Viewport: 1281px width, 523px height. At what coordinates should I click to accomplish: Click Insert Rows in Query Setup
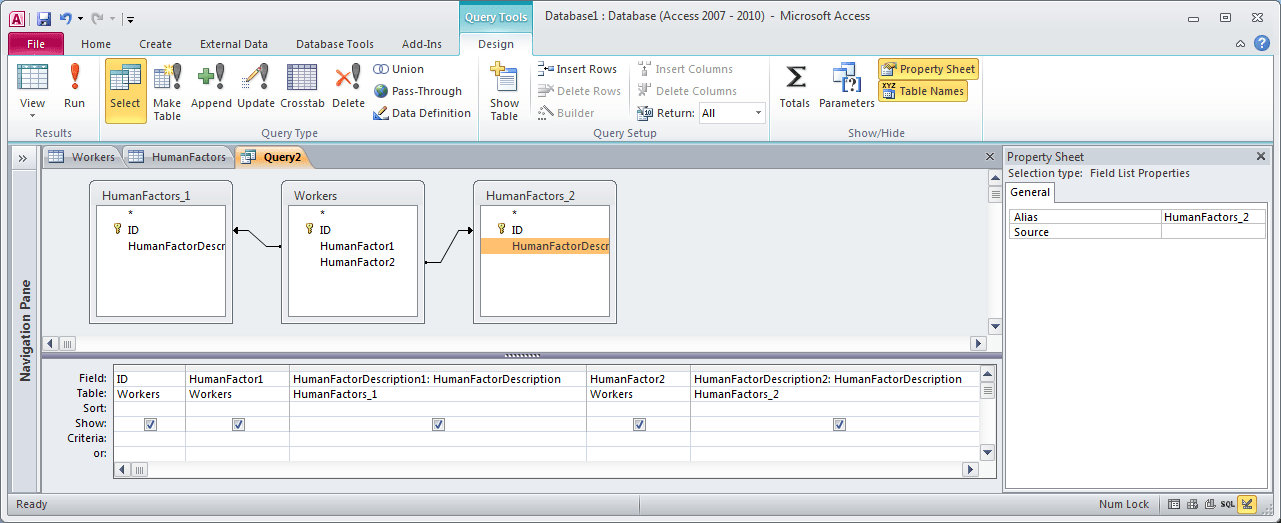(x=578, y=69)
